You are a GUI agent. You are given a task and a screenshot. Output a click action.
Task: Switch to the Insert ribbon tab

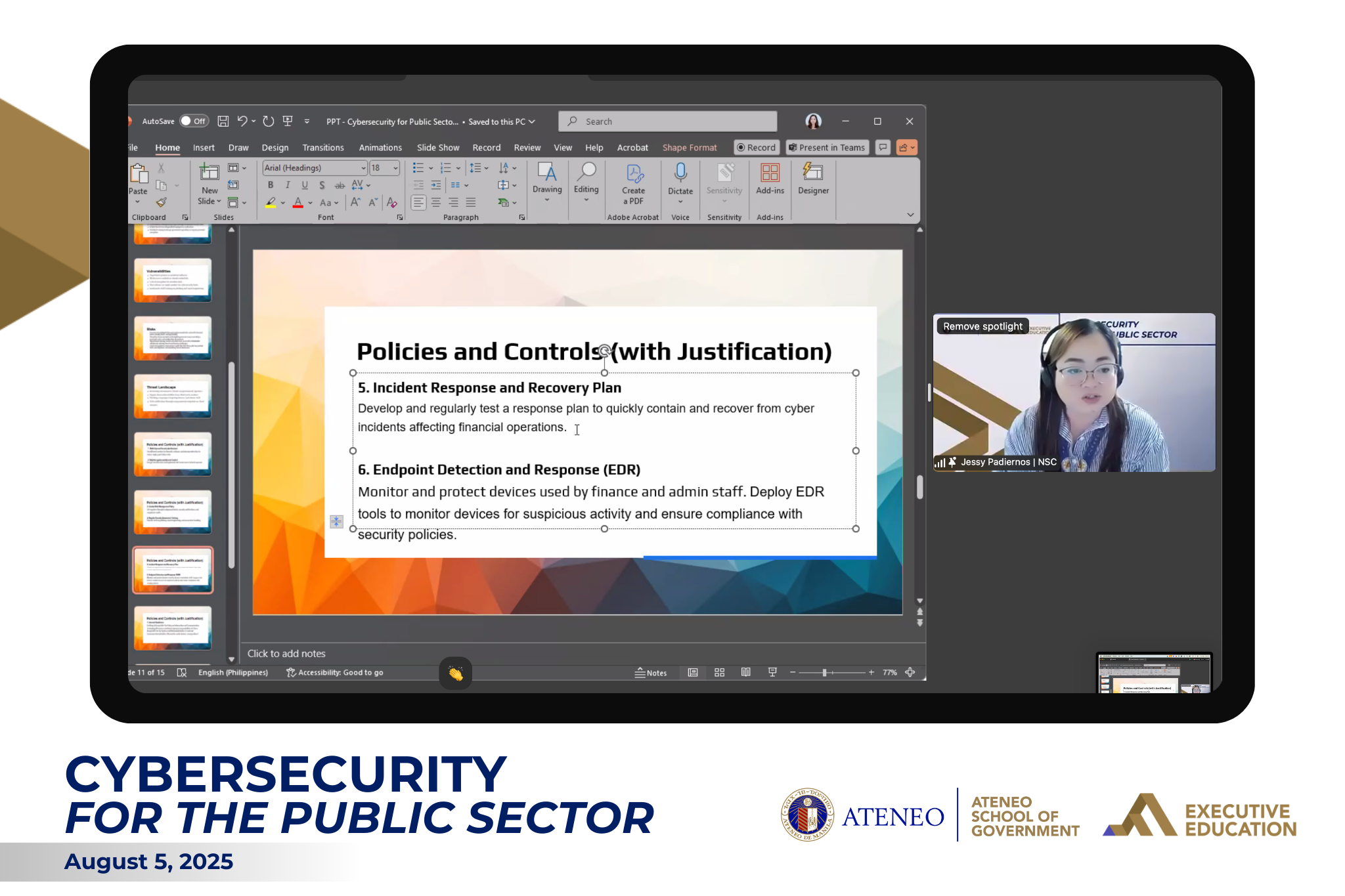pyautogui.click(x=204, y=147)
